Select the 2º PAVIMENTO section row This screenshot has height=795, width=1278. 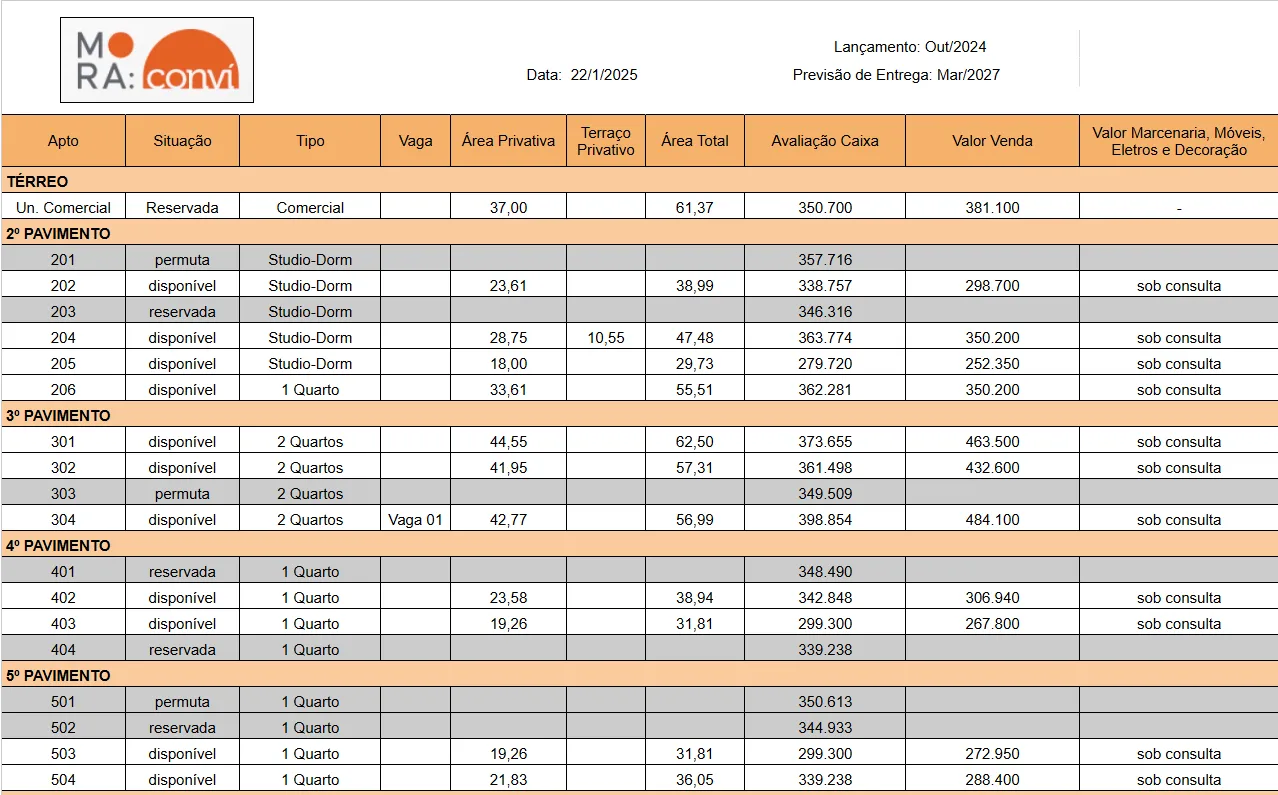(639, 233)
